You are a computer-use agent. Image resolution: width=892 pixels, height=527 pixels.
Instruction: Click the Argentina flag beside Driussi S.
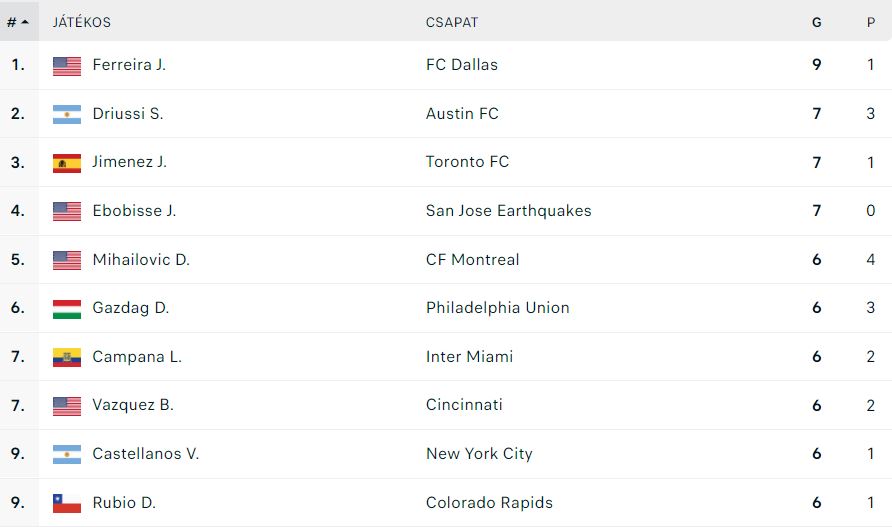[x=67, y=114]
